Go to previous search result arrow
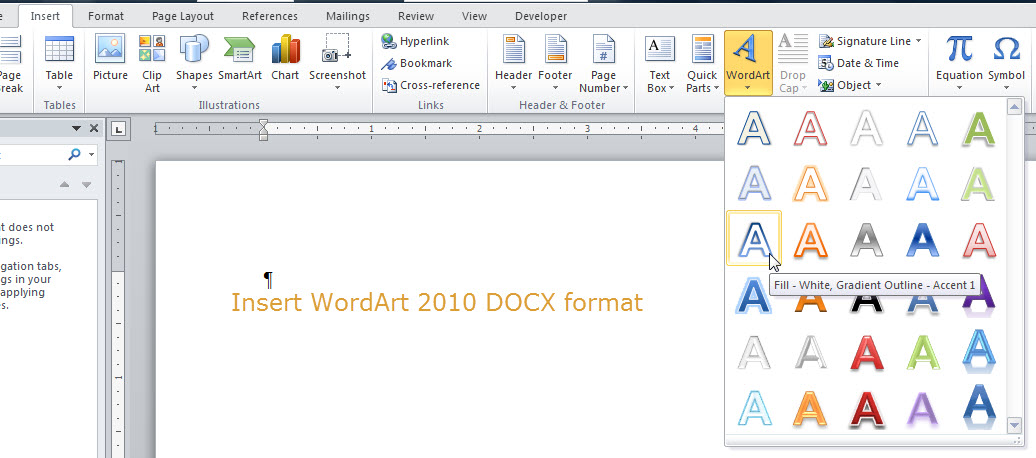Screen dimensions: 1036x458 pyautogui.click(x=64, y=185)
